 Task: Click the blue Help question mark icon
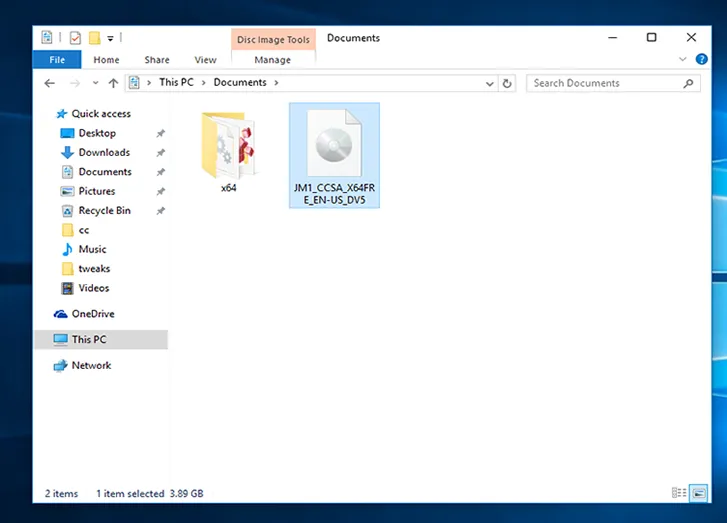point(702,60)
